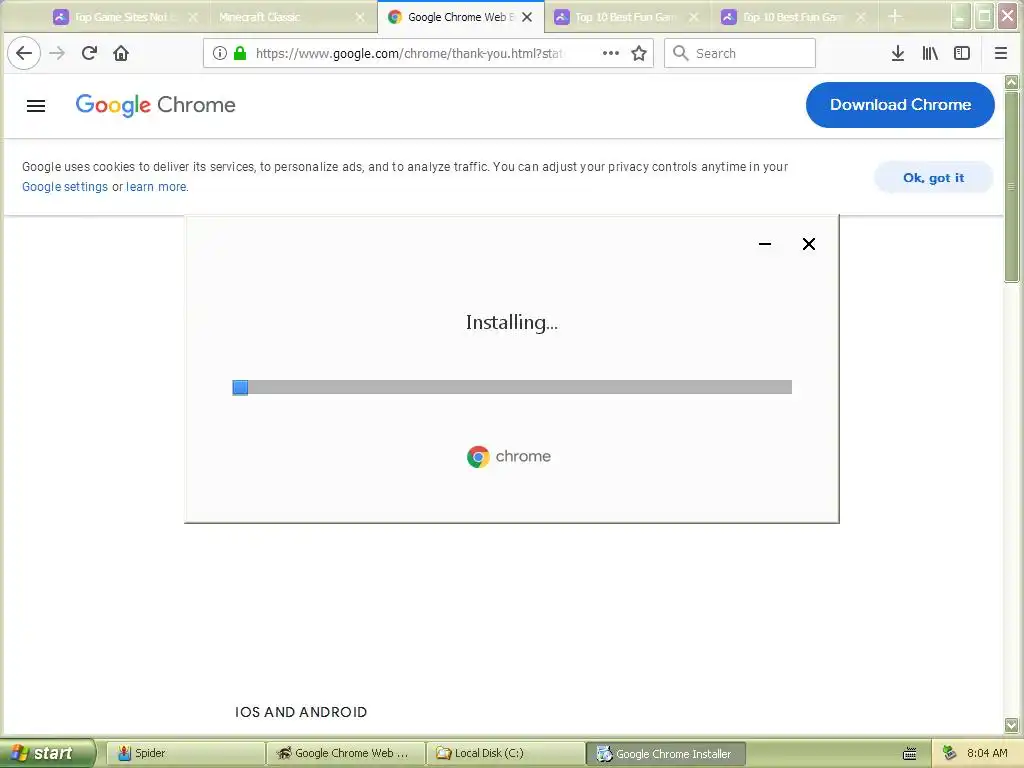The image size is (1024, 768).
Task: Click the installing progress bar
Action: click(x=512, y=387)
